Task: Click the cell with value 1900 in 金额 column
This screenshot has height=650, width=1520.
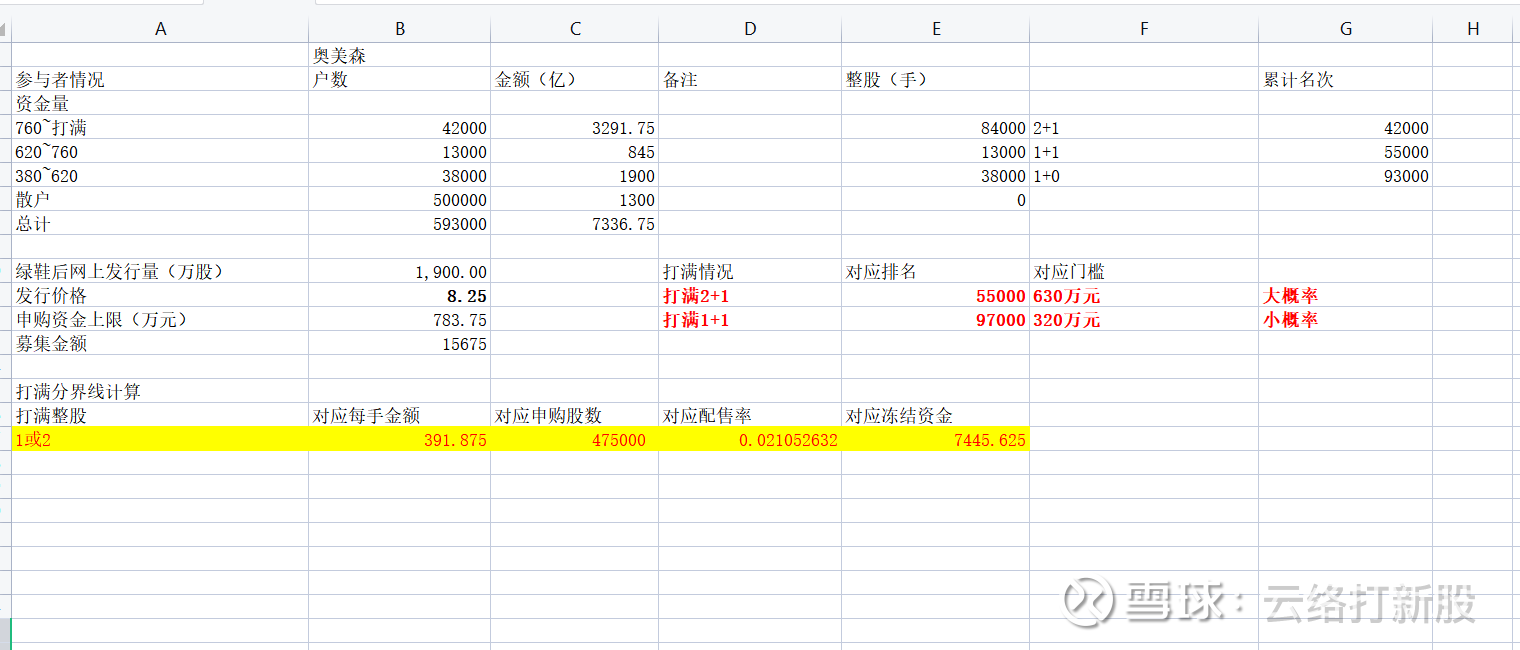Action: 575,175
